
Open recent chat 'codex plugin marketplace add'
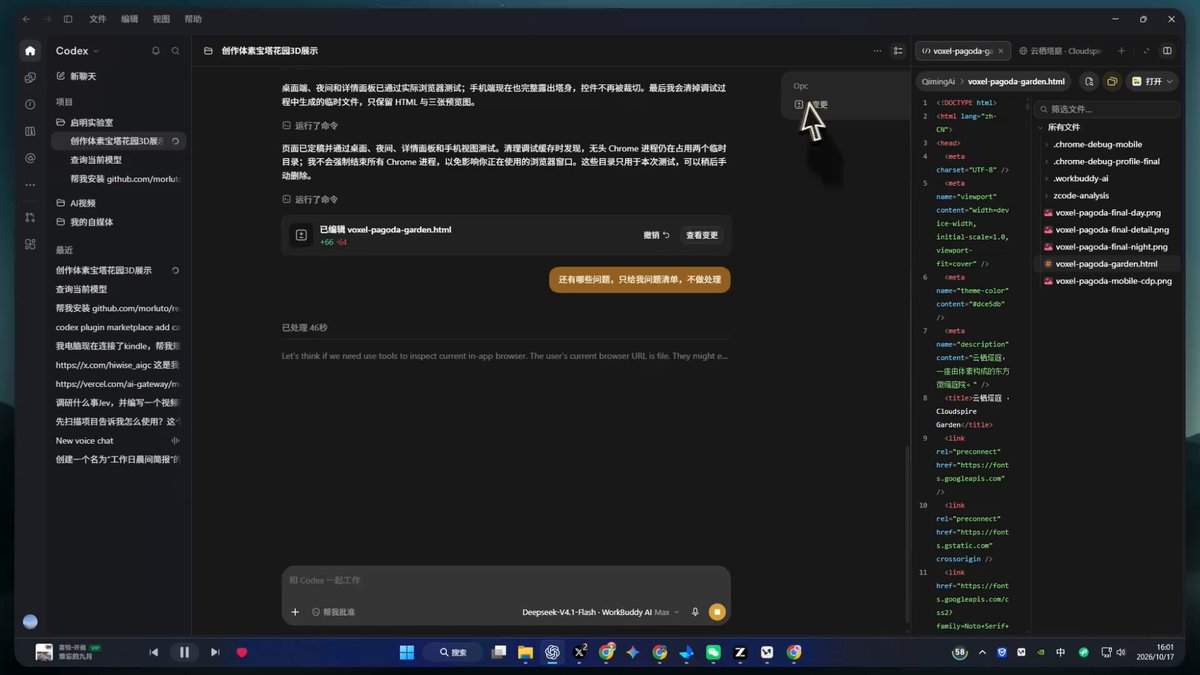(118, 327)
